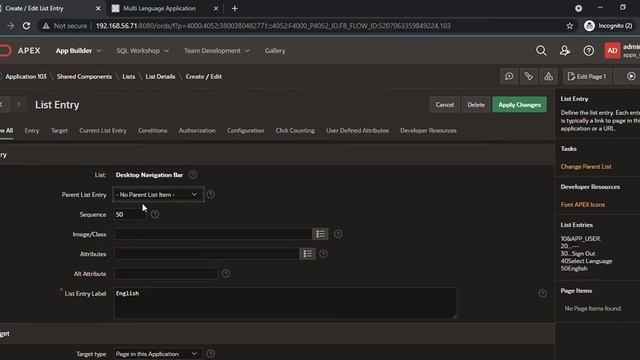This screenshot has height=360, width=640.
Task: Show help for Sequence field
Action: point(155,214)
